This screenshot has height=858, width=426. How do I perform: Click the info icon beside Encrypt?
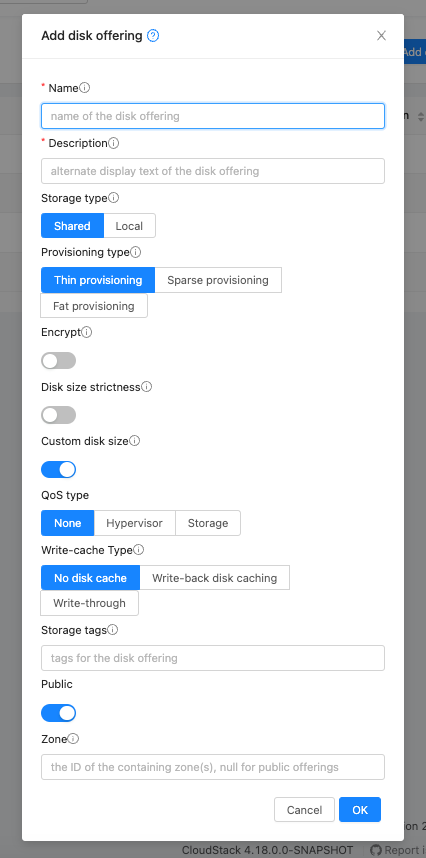[86, 332]
